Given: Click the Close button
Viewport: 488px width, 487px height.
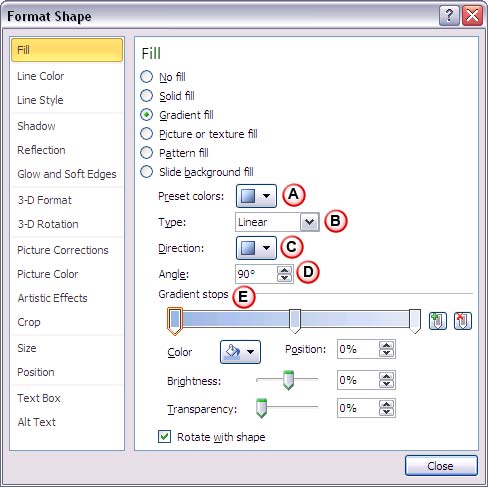Looking at the screenshot, I should (441, 466).
